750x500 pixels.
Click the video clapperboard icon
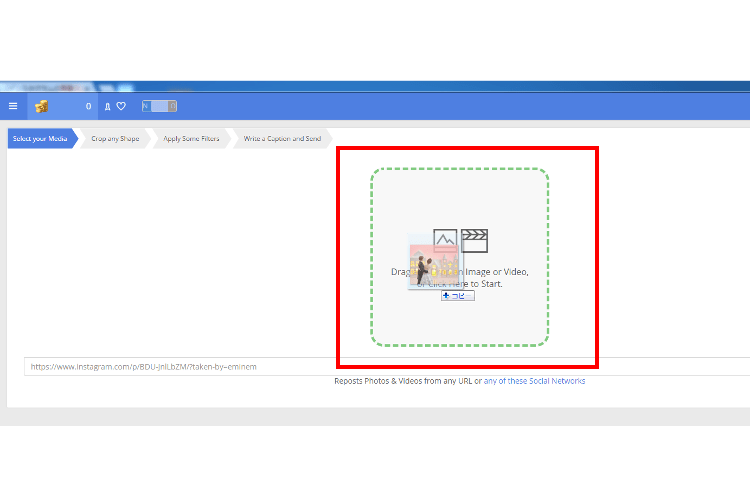[474, 240]
